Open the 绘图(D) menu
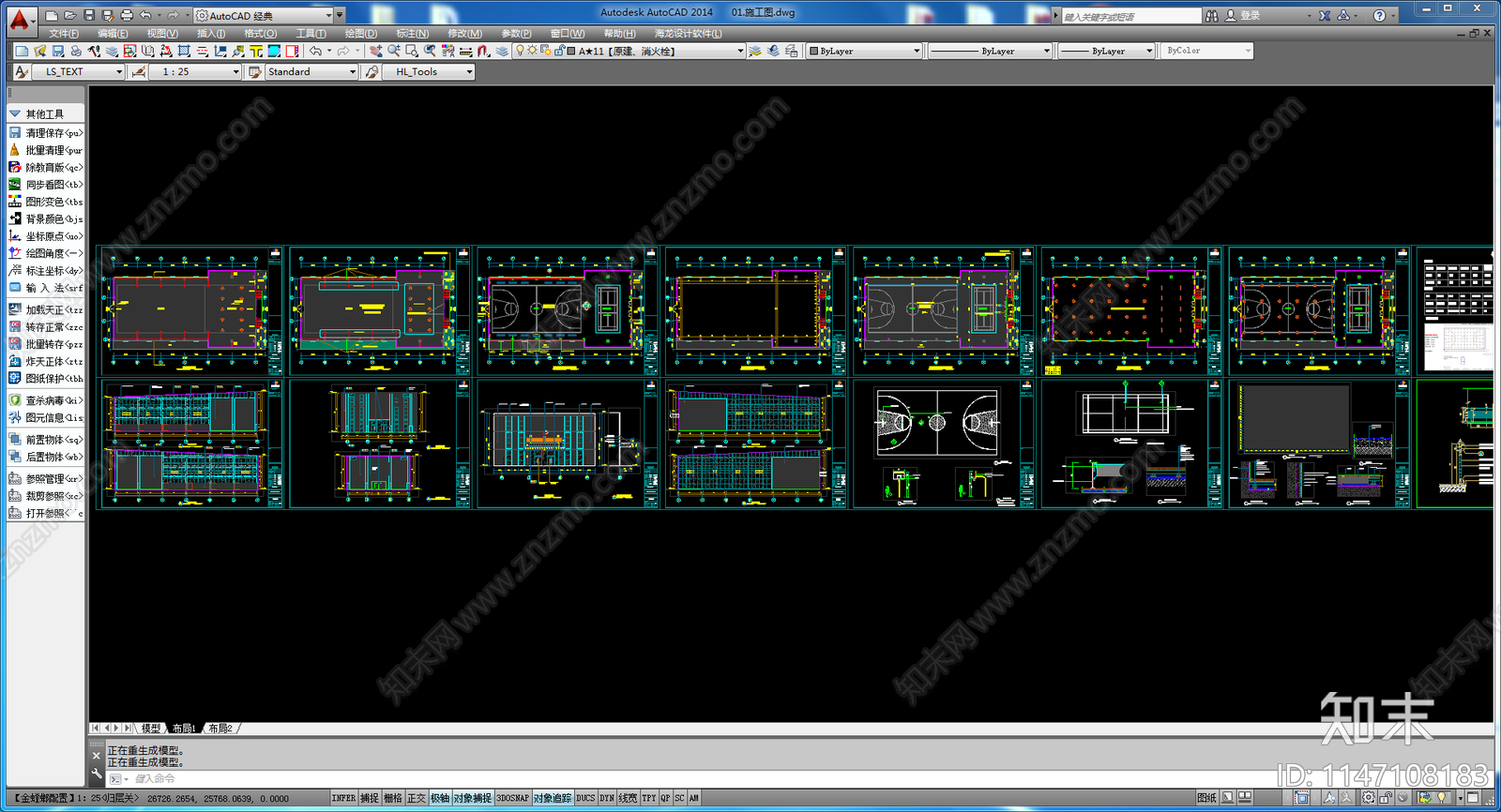 click(x=361, y=34)
